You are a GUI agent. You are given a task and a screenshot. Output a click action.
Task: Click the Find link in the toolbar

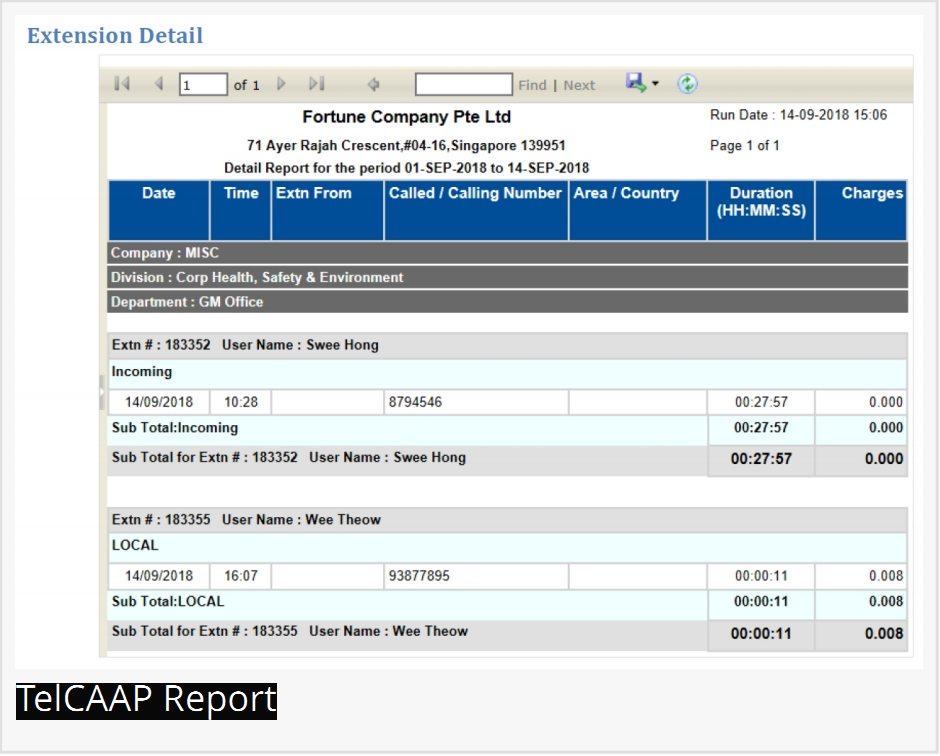click(532, 85)
